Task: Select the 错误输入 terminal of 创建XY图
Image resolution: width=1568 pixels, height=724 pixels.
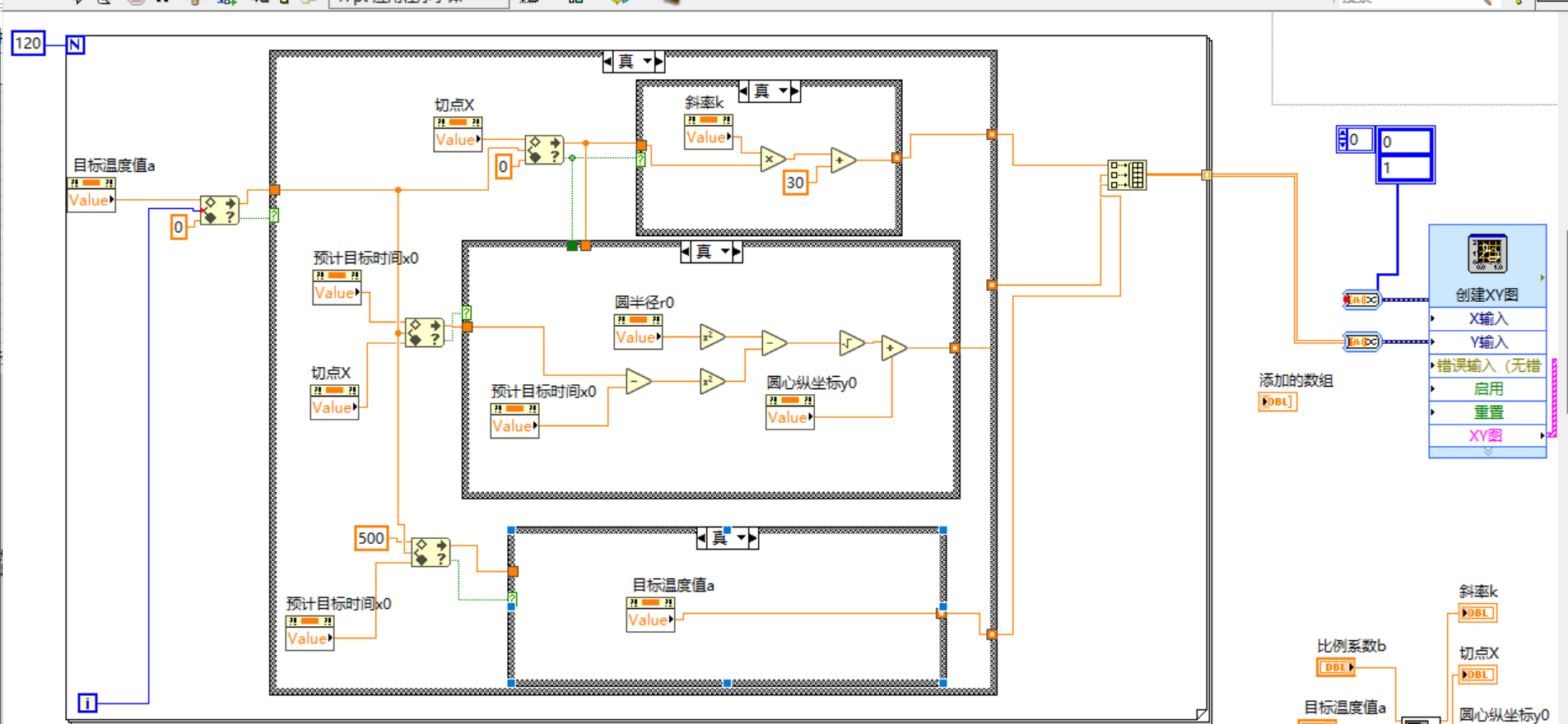Action: (x=1487, y=365)
